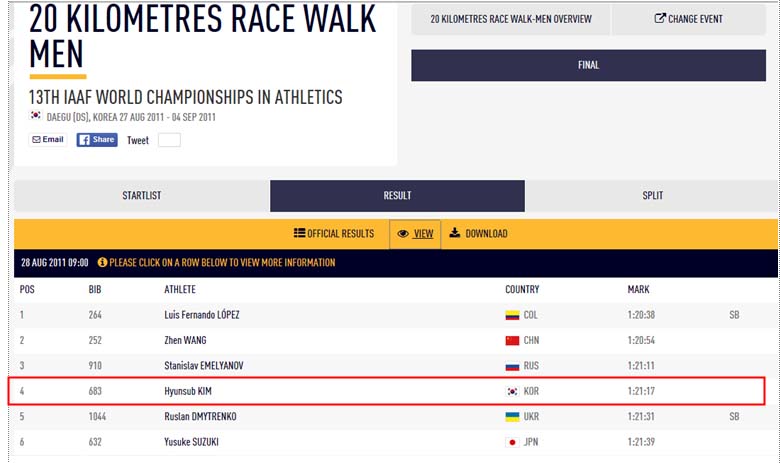Open the Ruslan Dmytrenko result row

[x=396, y=416]
